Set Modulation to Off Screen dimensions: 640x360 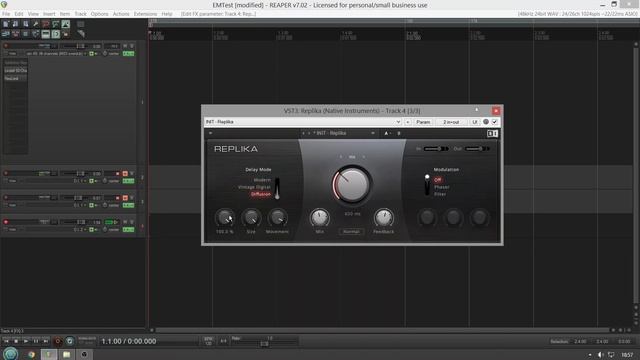click(x=438, y=180)
